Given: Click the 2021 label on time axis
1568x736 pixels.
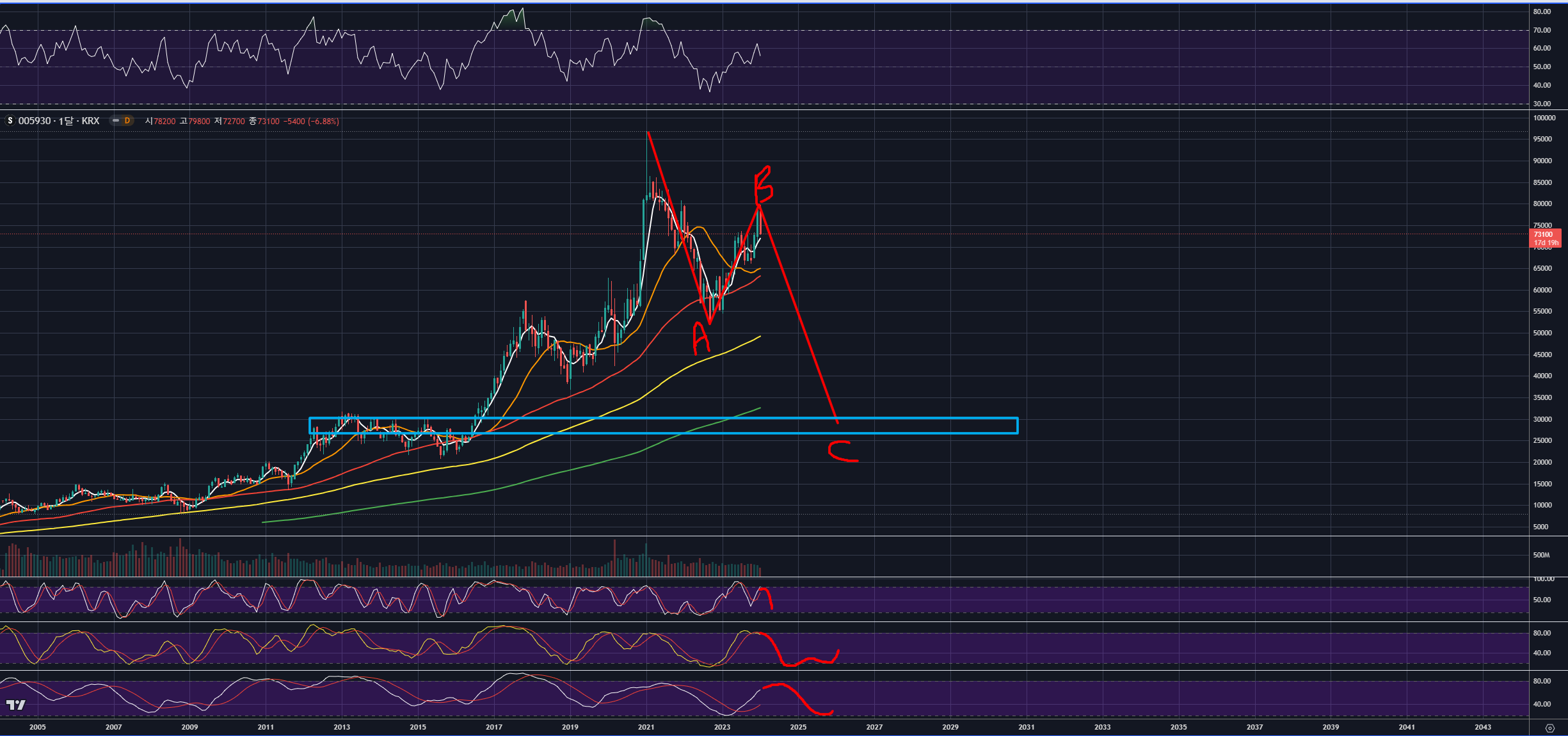Looking at the screenshot, I should click(x=646, y=727).
